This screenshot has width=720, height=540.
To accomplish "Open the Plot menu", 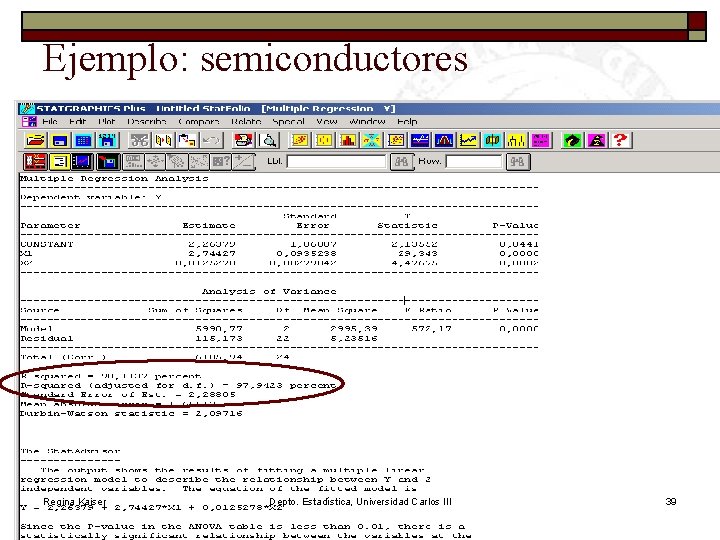I will click(106, 122).
